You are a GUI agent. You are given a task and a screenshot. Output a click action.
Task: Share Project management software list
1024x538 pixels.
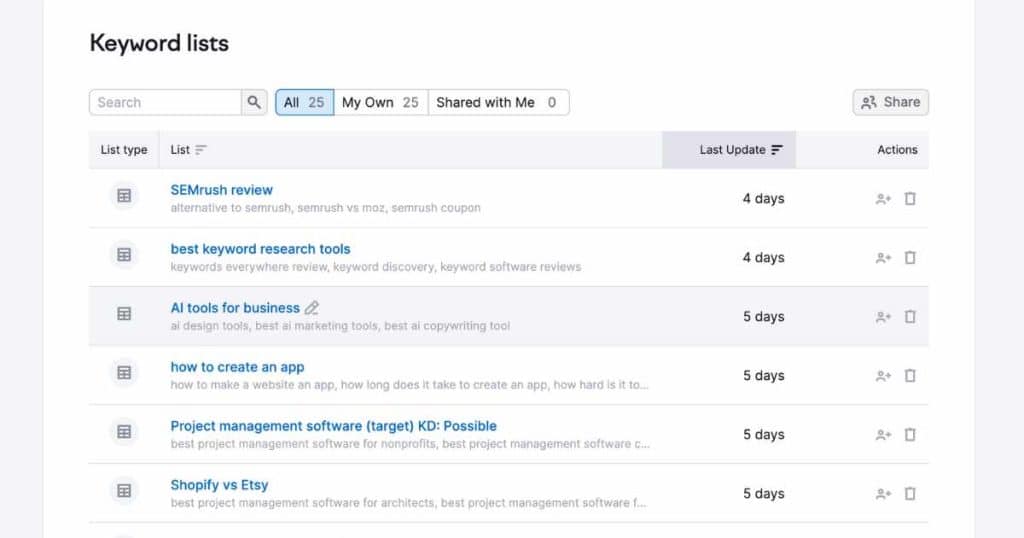coord(883,435)
